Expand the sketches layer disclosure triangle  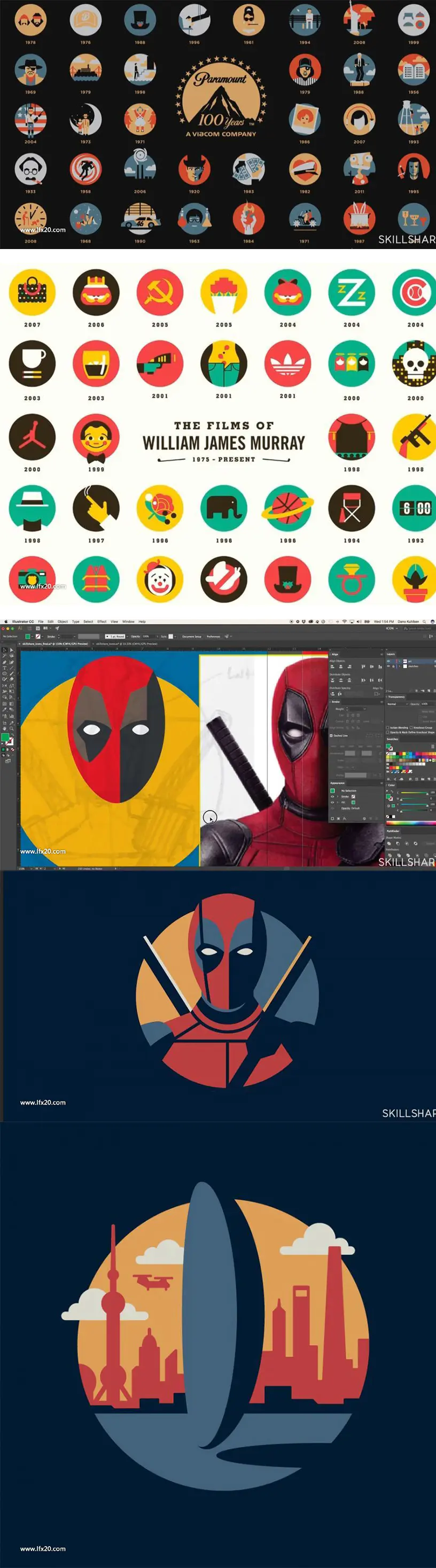click(x=400, y=666)
